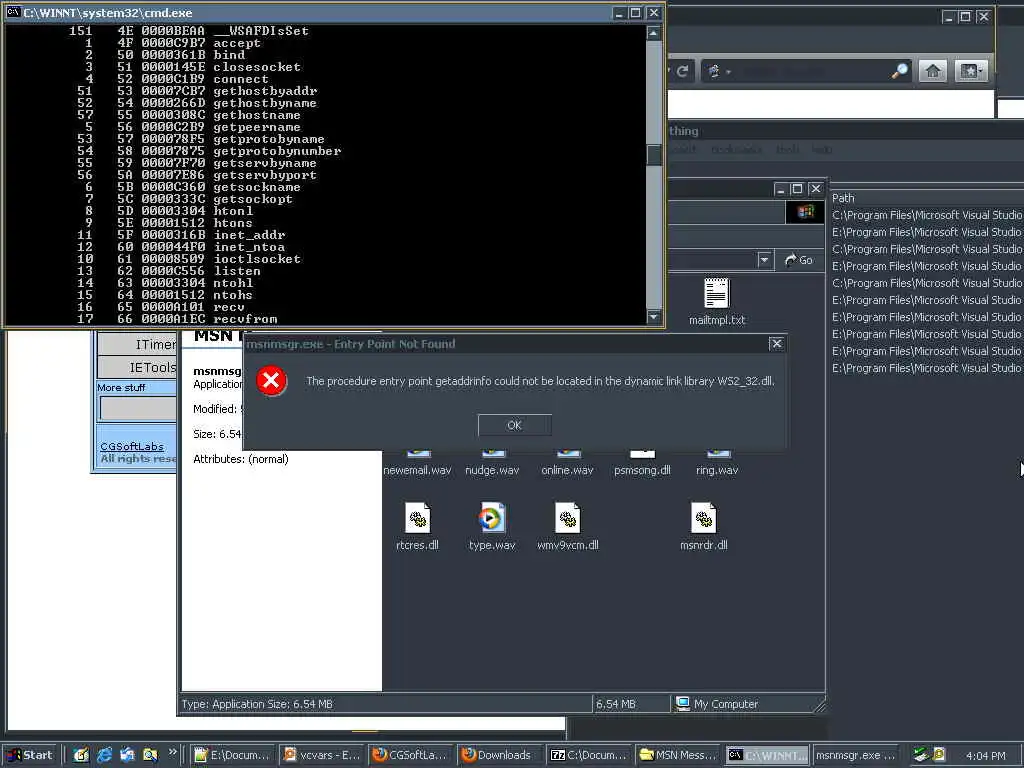Minimize the MSN Messenger Explorer window
1024x768 pixels.
pyautogui.click(x=780, y=189)
